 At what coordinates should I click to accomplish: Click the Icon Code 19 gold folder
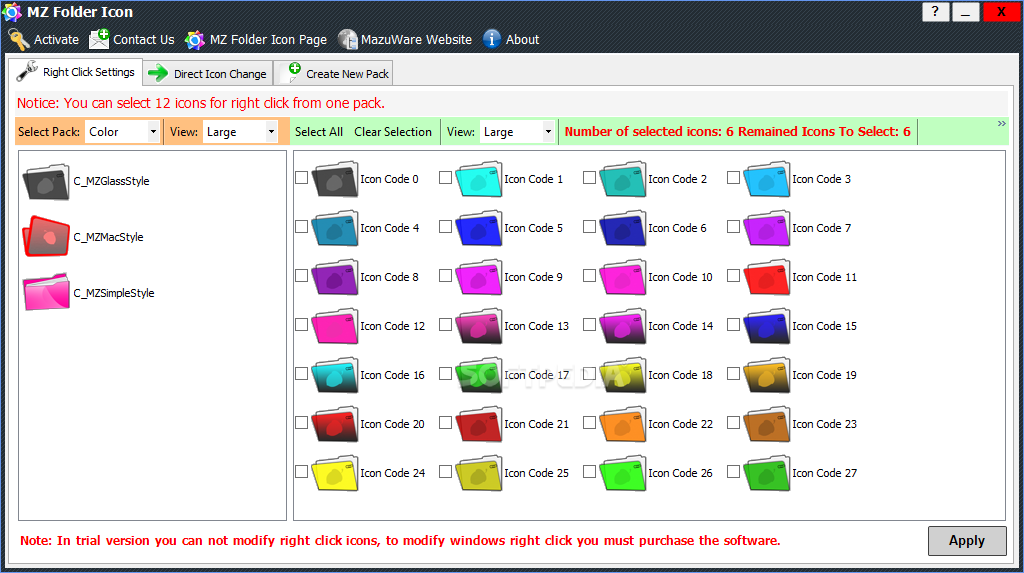pyautogui.click(x=767, y=375)
